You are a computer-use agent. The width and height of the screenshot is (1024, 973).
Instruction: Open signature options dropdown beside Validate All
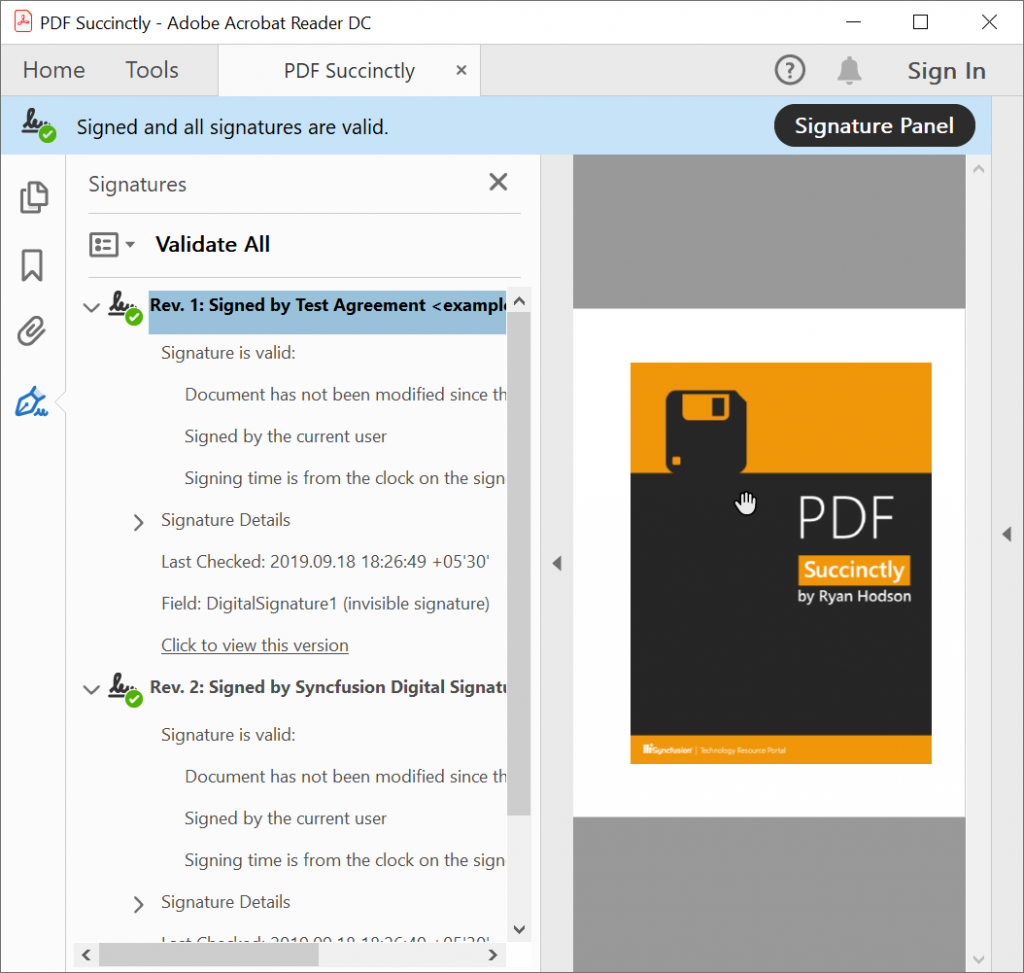(112, 245)
